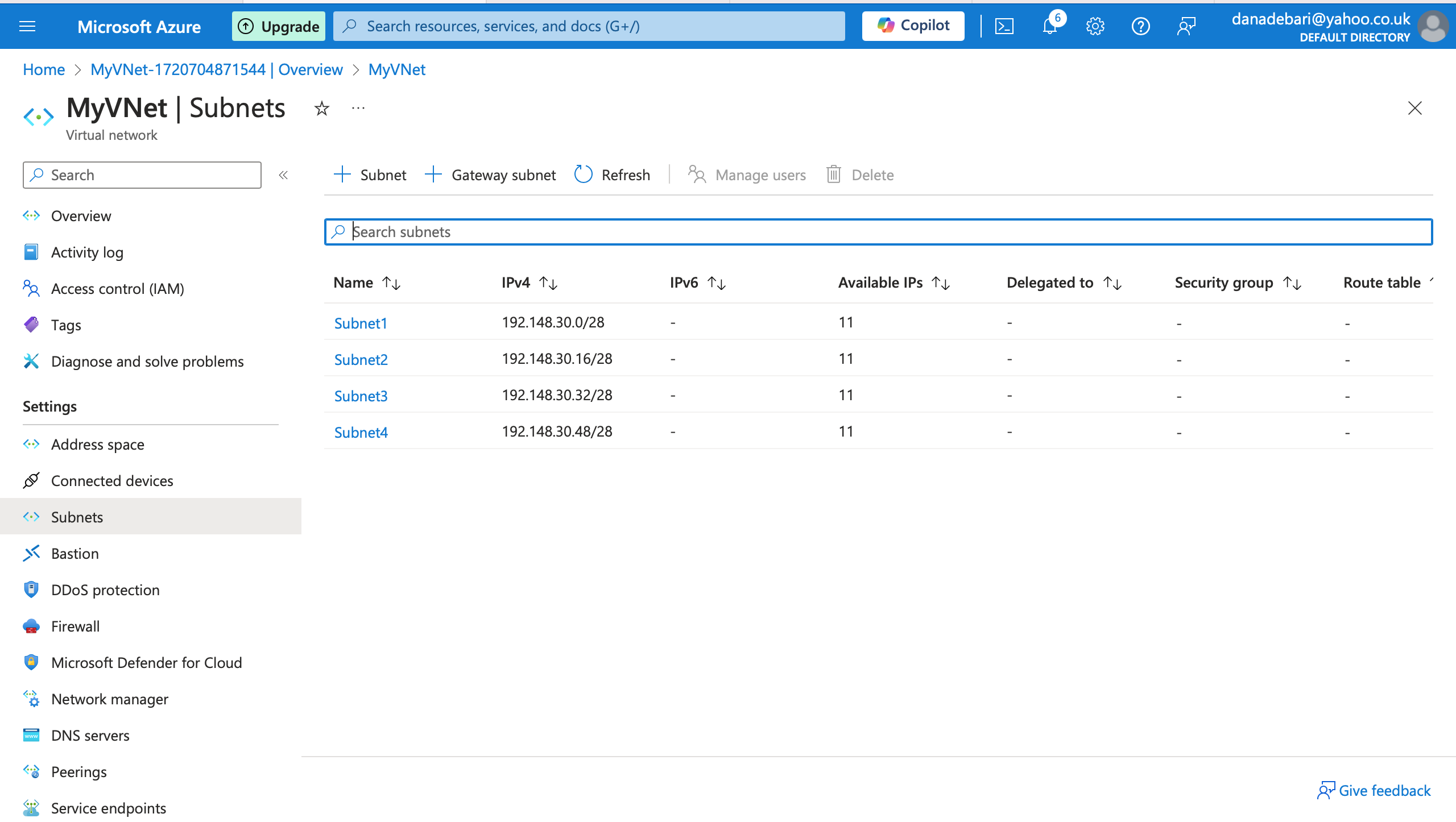
Task: Open notifications bell icon
Action: (x=1049, y=26)
